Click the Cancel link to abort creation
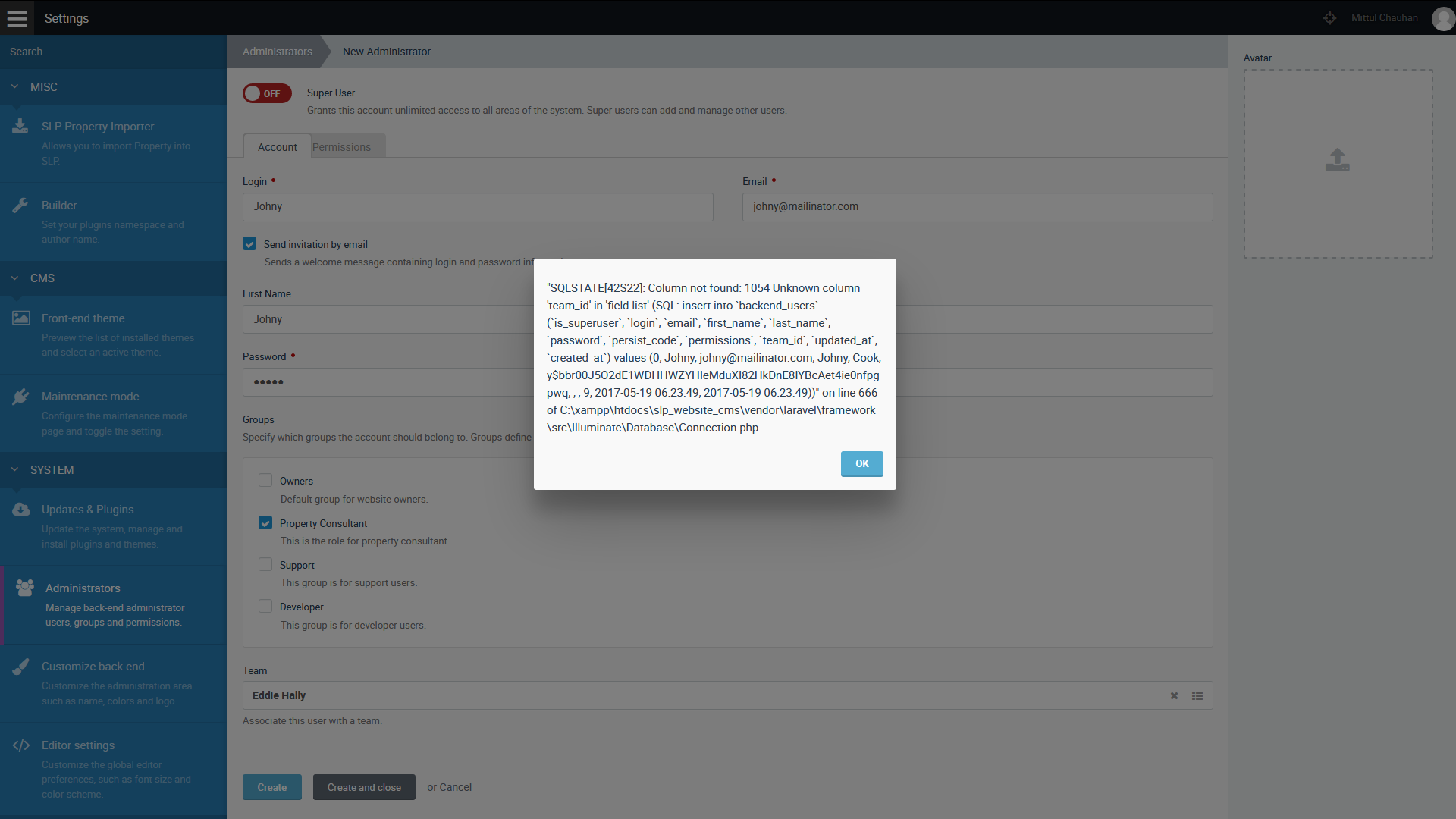 click(455, 787)
